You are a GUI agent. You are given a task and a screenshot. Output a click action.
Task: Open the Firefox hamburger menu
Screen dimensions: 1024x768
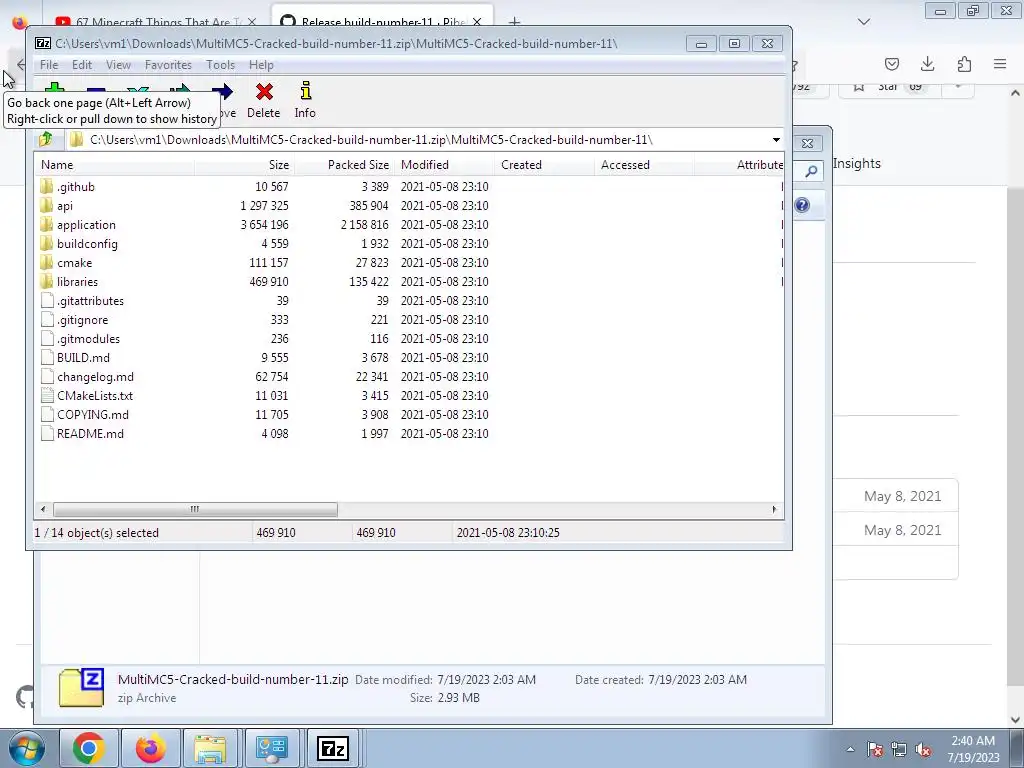point(1000,64)
